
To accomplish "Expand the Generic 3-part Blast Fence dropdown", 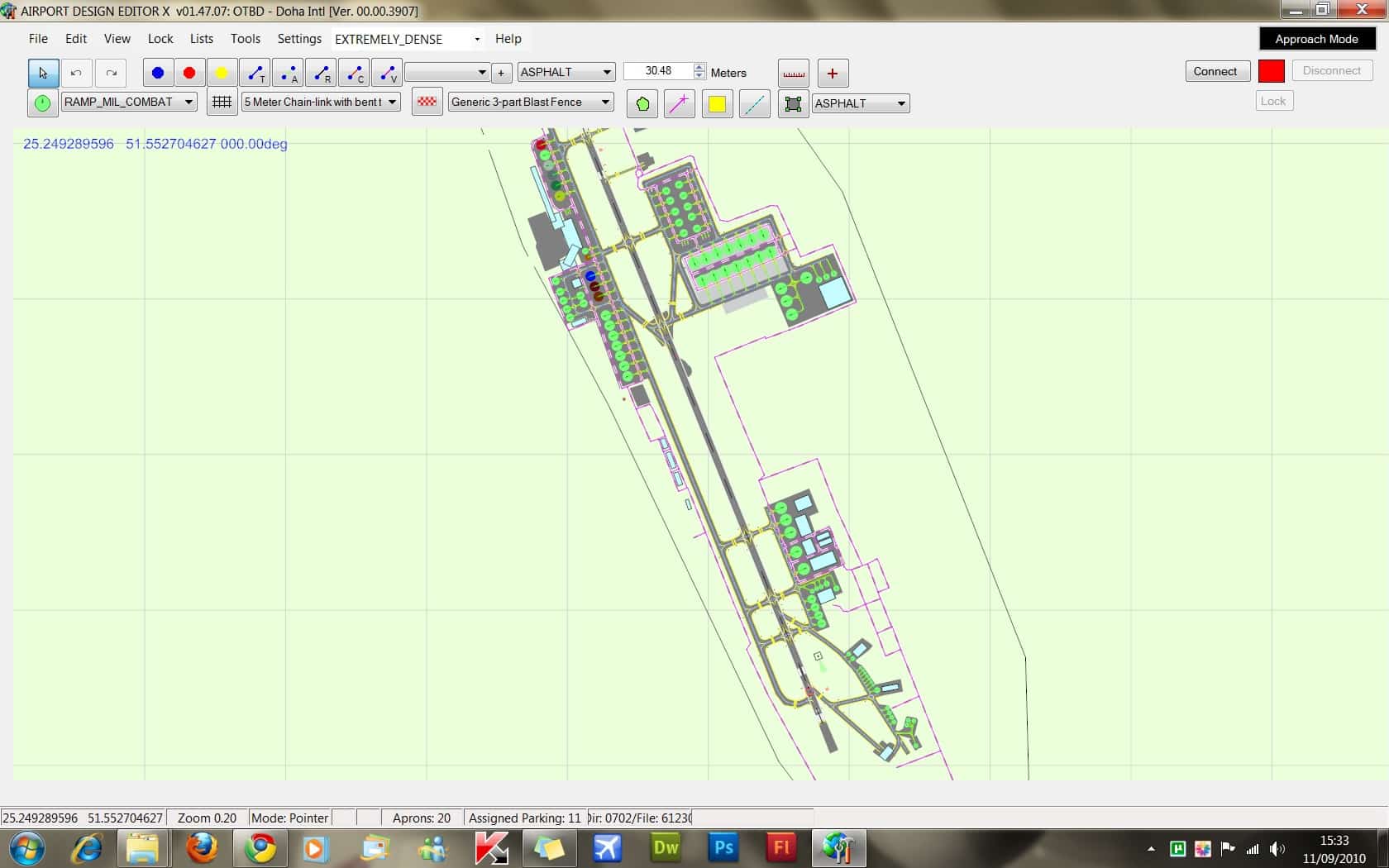I will click(x=605, y=102).
